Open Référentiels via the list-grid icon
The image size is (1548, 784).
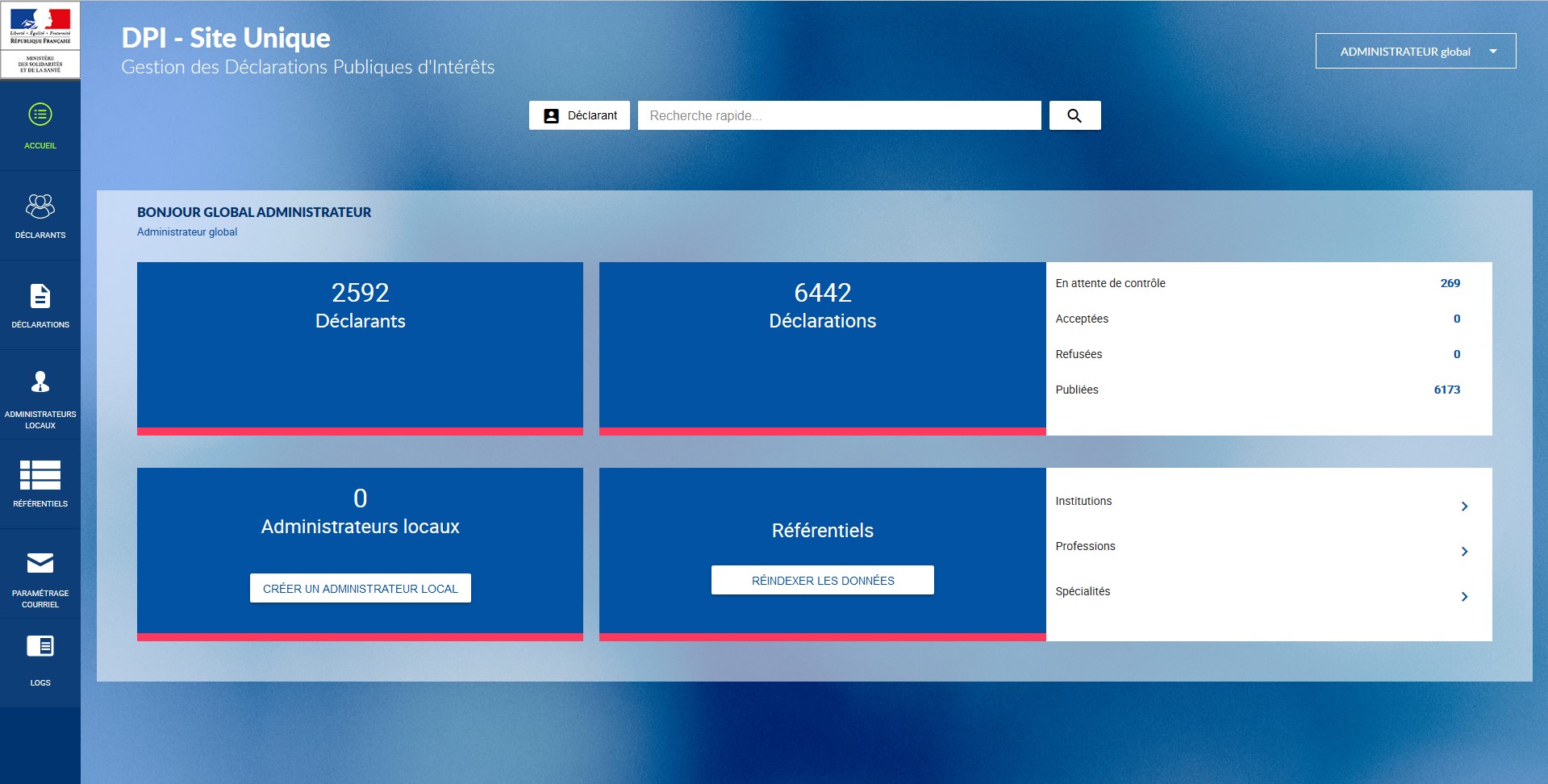[40, 475]
